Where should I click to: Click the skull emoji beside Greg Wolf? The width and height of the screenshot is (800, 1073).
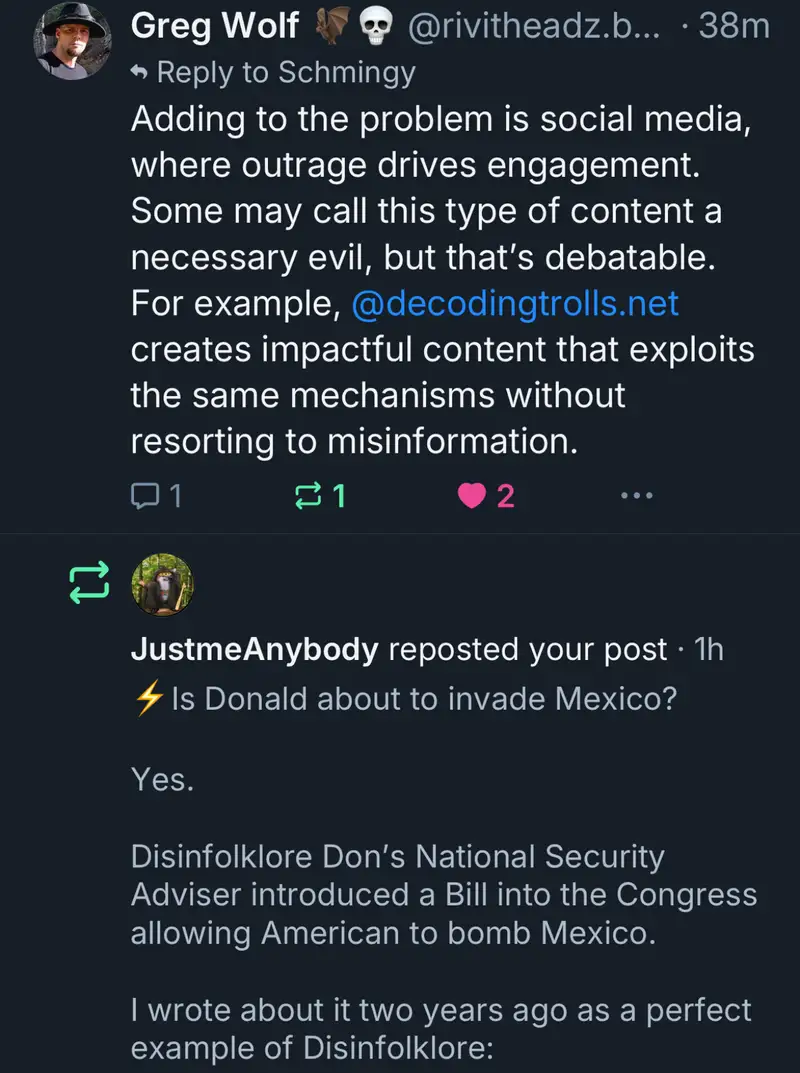coord(379,25)
